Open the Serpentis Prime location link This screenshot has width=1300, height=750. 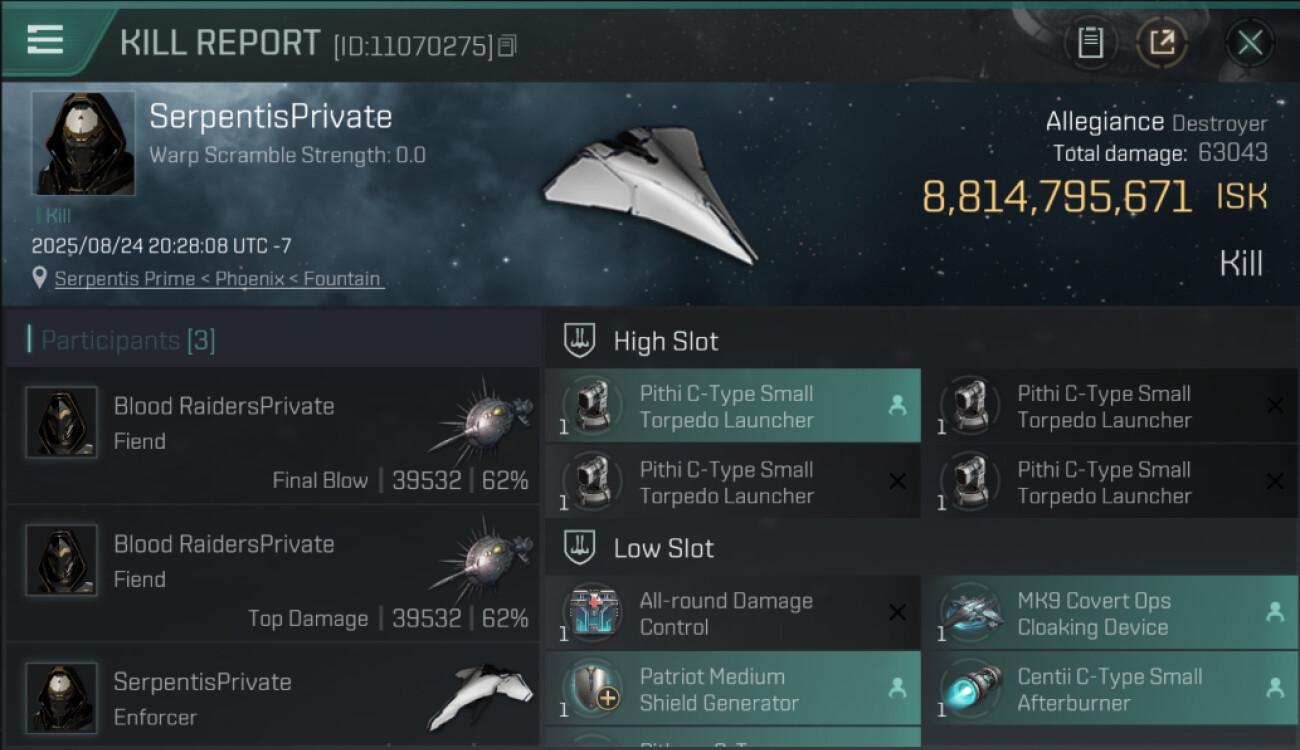[218, 279]
